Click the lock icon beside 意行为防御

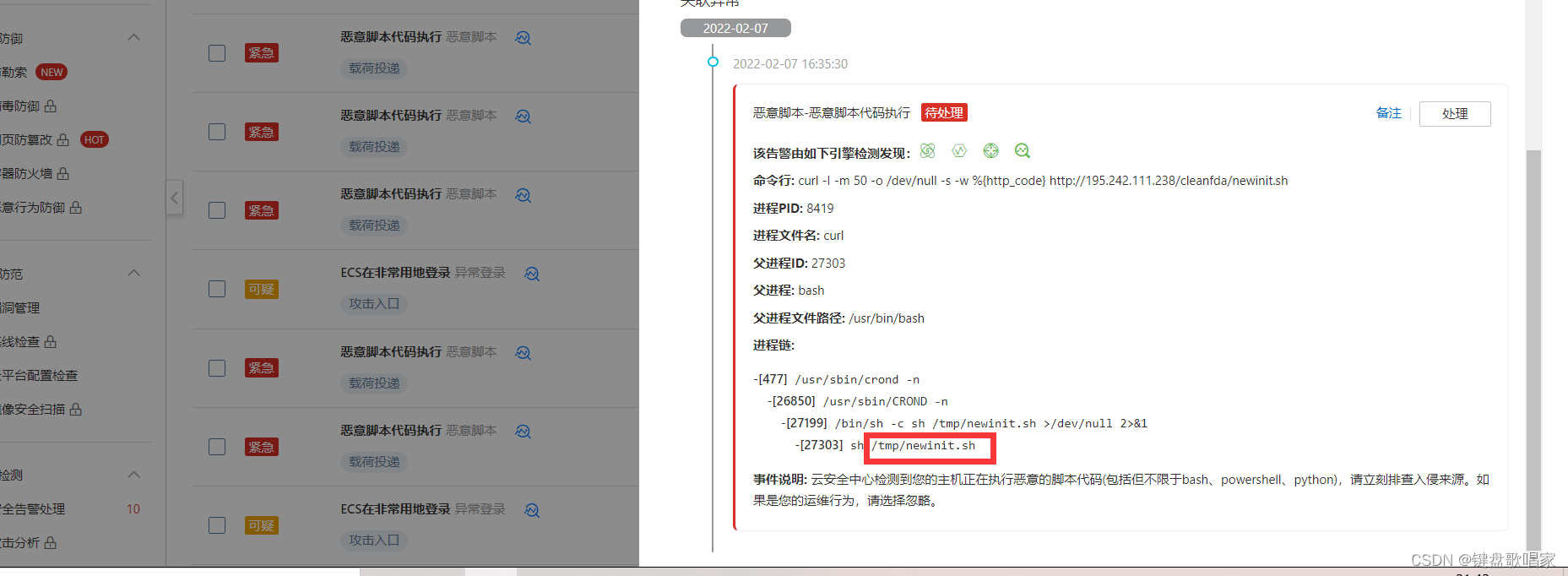76,207
